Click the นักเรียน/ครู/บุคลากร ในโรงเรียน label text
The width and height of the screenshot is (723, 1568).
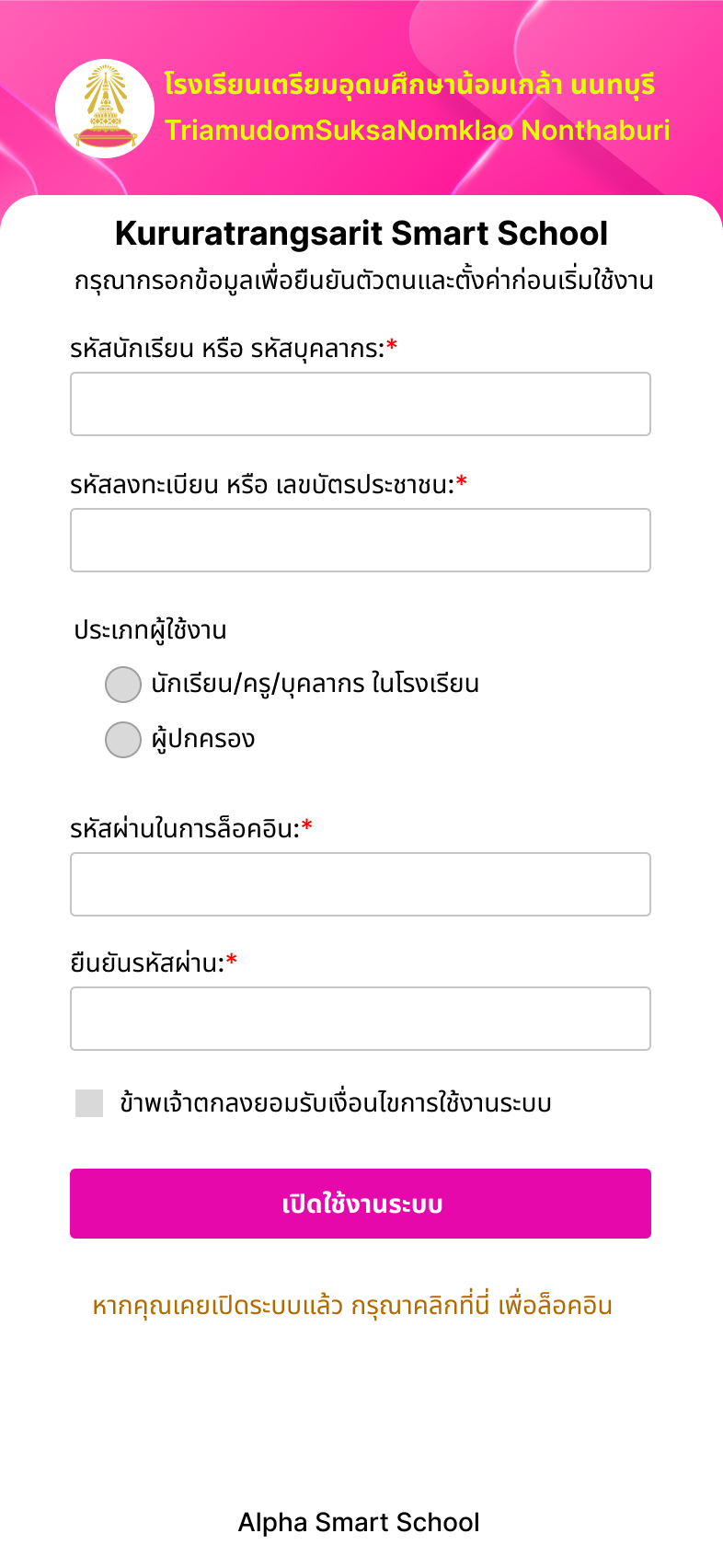(x=315, y=685)
